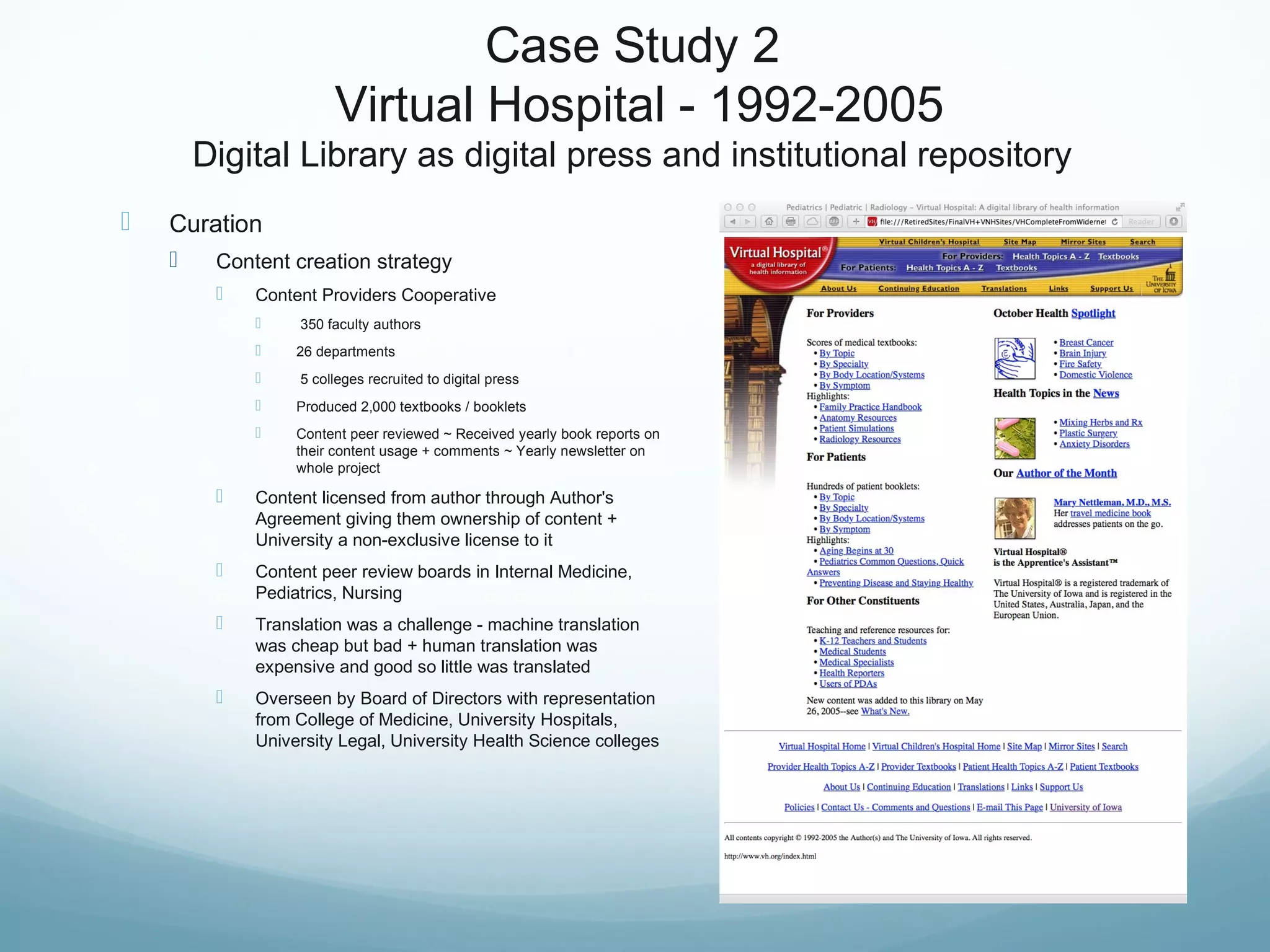Open the Home page via house icon

tap(769, 222)
